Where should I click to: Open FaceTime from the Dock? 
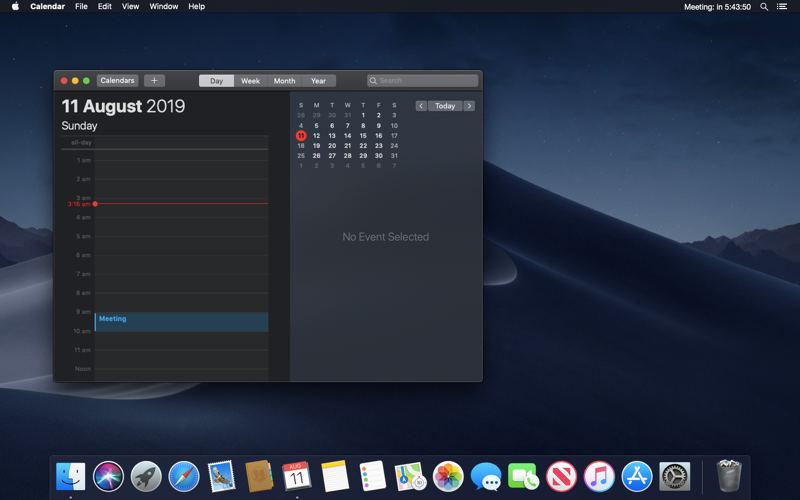pyautogui.click(x=523, y=476)
